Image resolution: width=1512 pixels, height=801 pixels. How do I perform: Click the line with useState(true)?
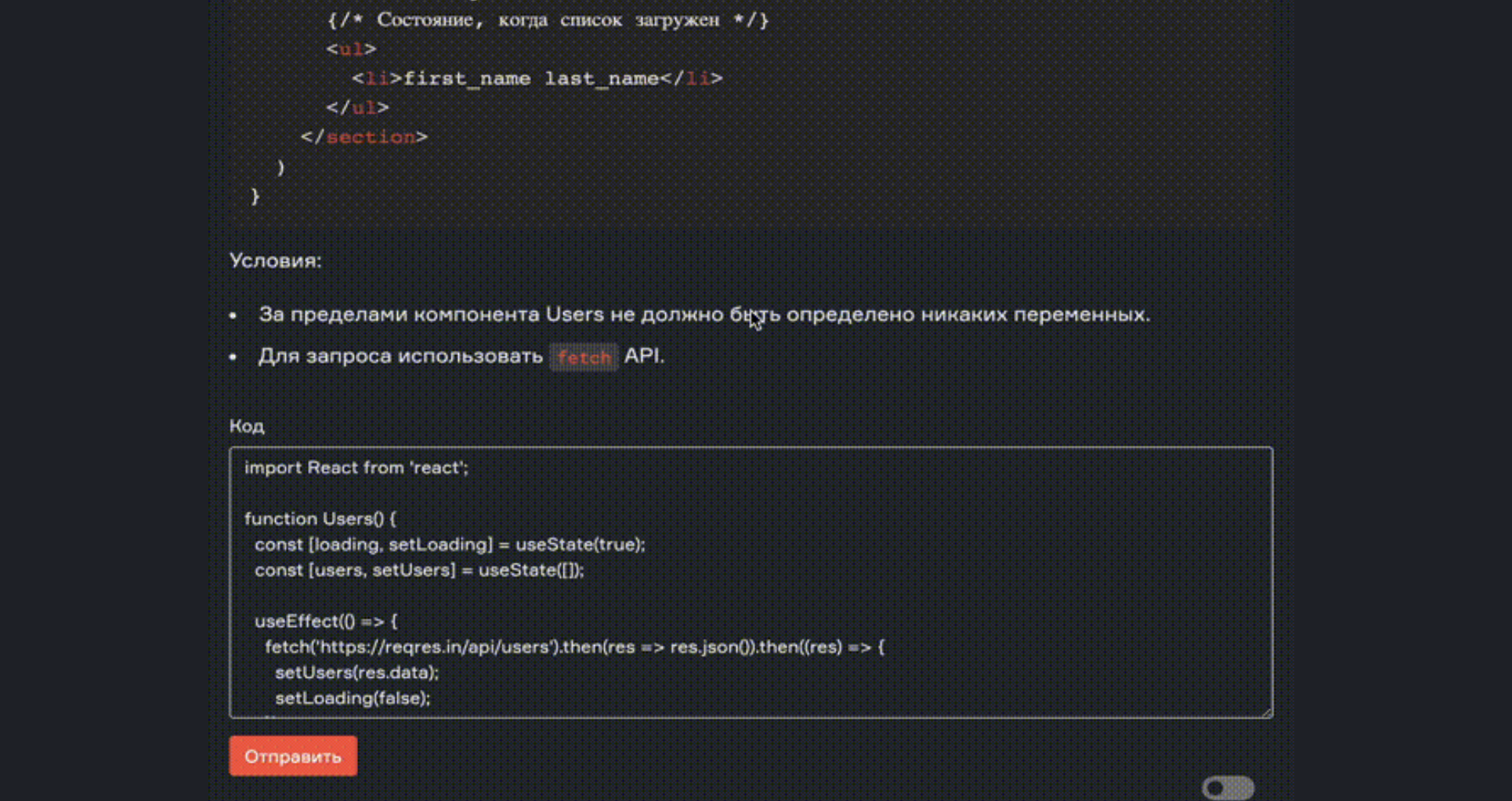(x=450, y=545)
